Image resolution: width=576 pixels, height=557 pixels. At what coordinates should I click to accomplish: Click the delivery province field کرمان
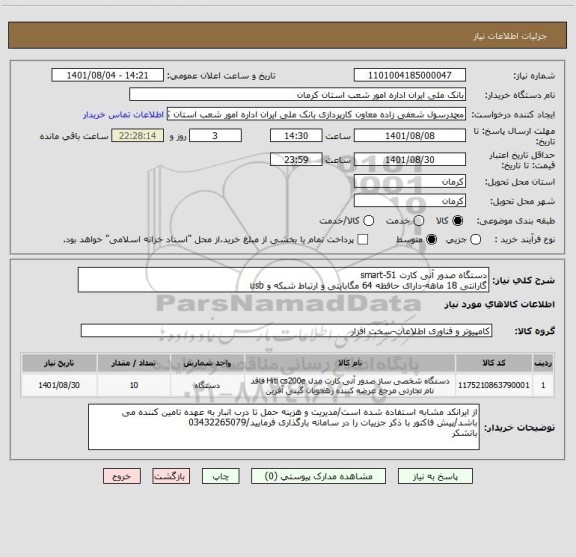pos(410,182)
